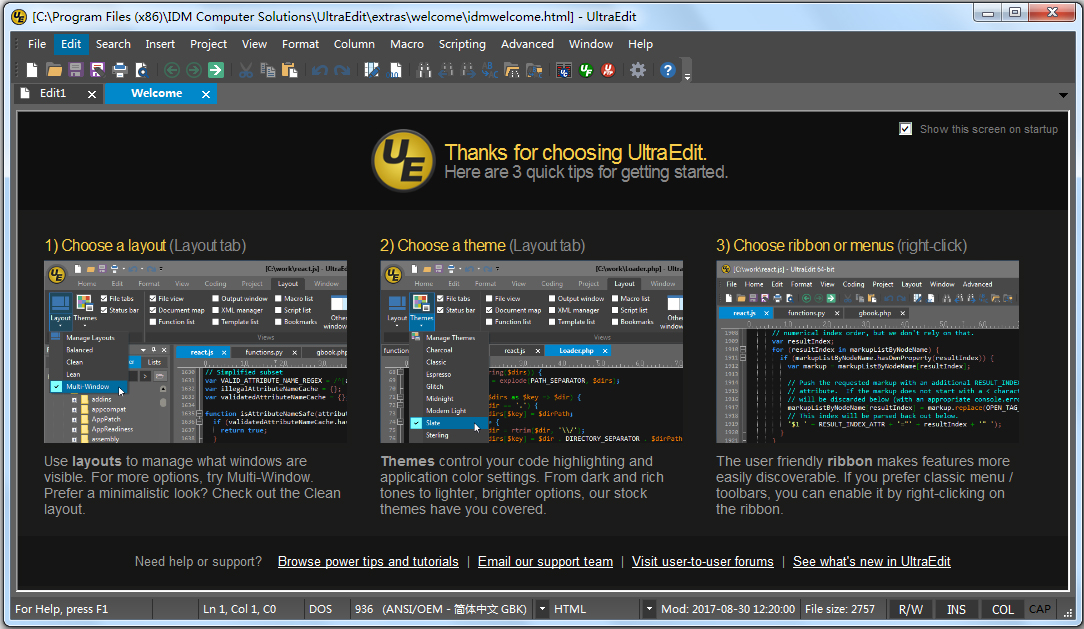Click the Undo toolbar icon
The height and width of the screenshot is (629, 1084).
tap(319, 70)
